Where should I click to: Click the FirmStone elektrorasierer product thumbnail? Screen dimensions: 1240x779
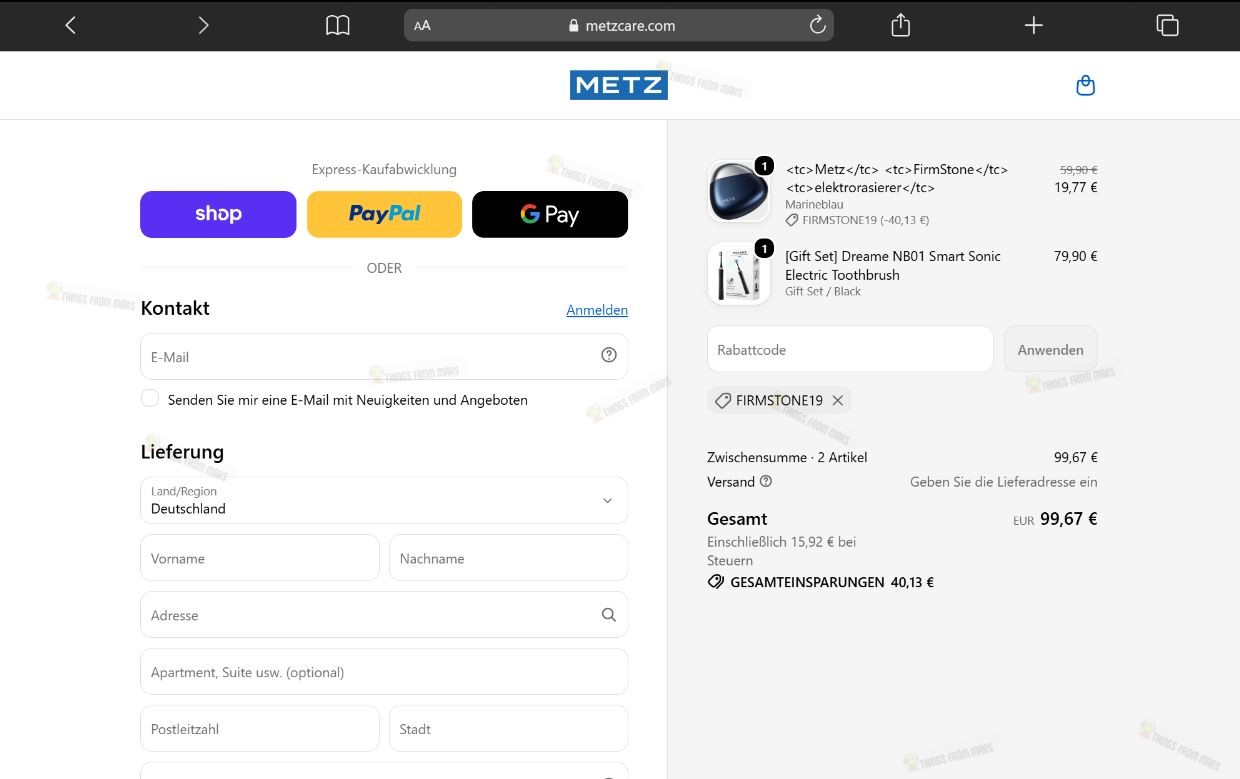(738, 191)
